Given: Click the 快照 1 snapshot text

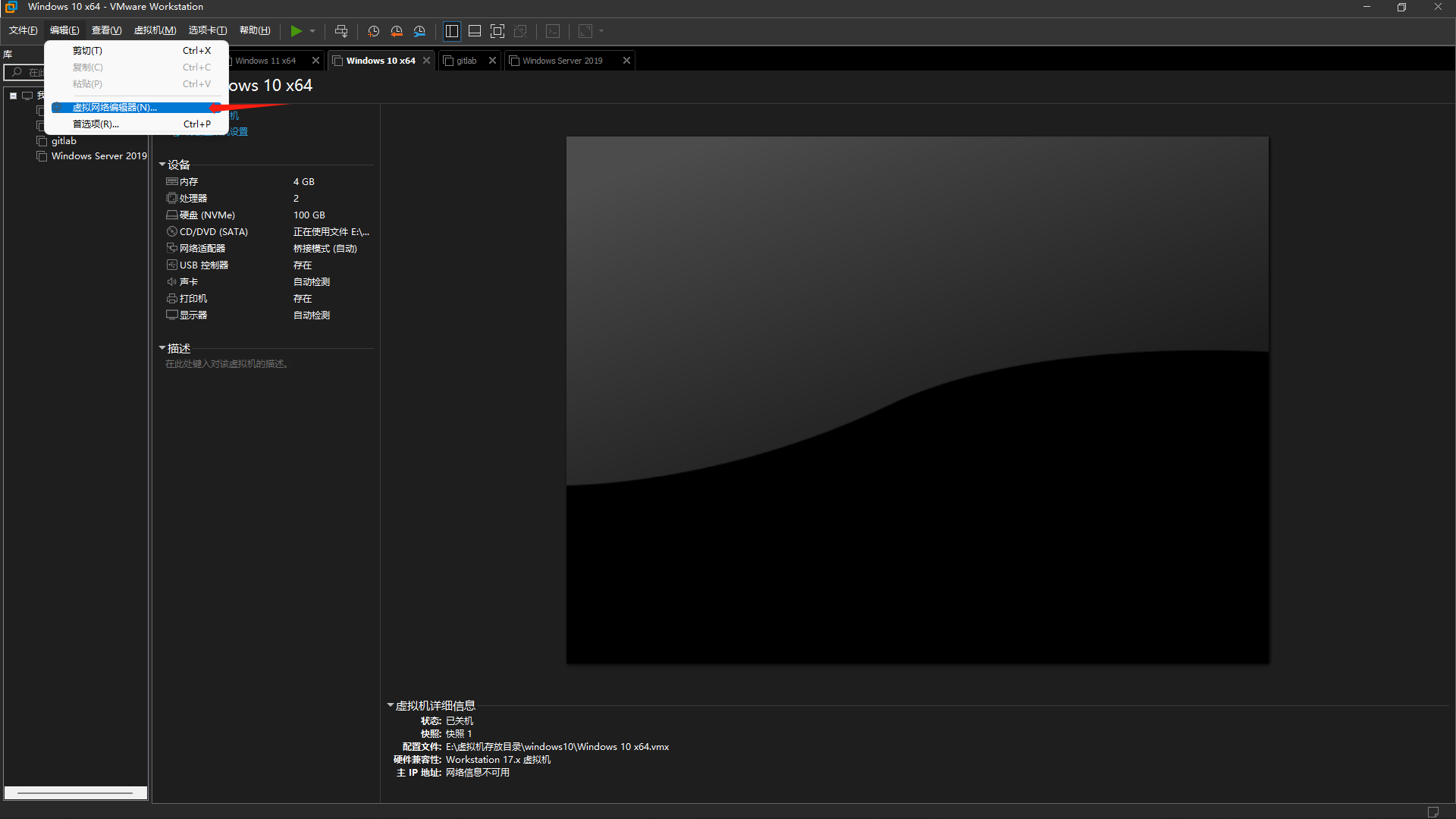Looking at the screenshot, I should tap(459, 734).
